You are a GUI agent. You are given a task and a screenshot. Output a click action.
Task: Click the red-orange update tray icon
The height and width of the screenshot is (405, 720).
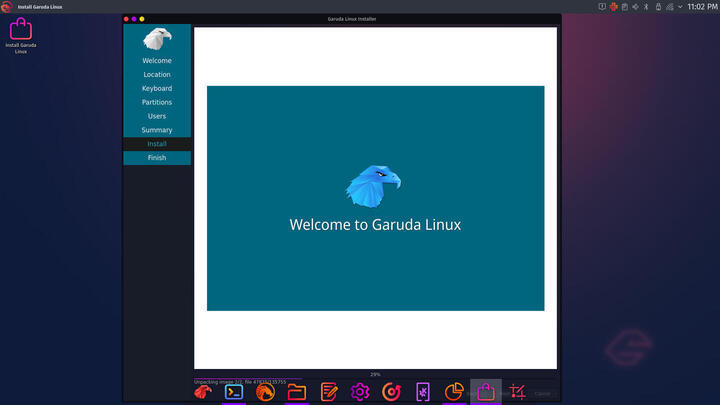[613, 7]
